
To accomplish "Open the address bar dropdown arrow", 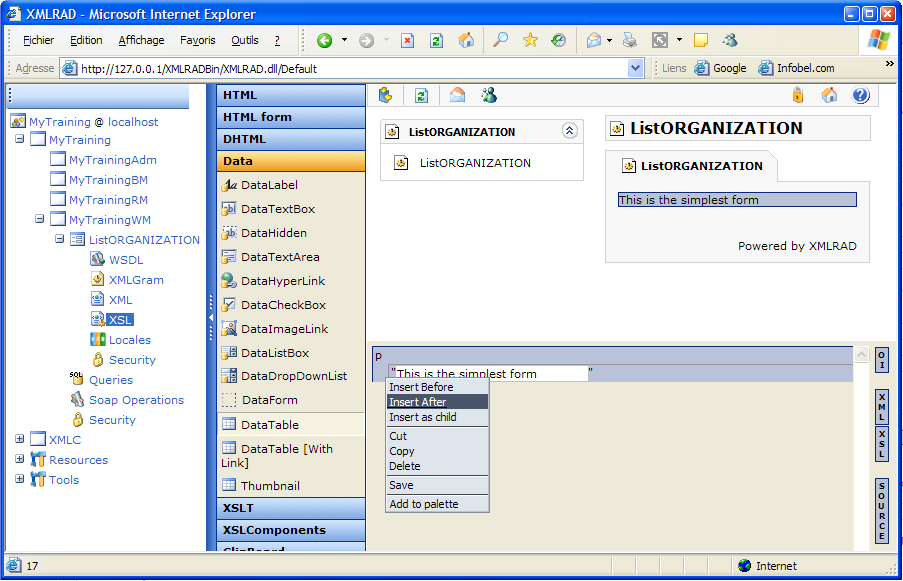I will point(636,69).
